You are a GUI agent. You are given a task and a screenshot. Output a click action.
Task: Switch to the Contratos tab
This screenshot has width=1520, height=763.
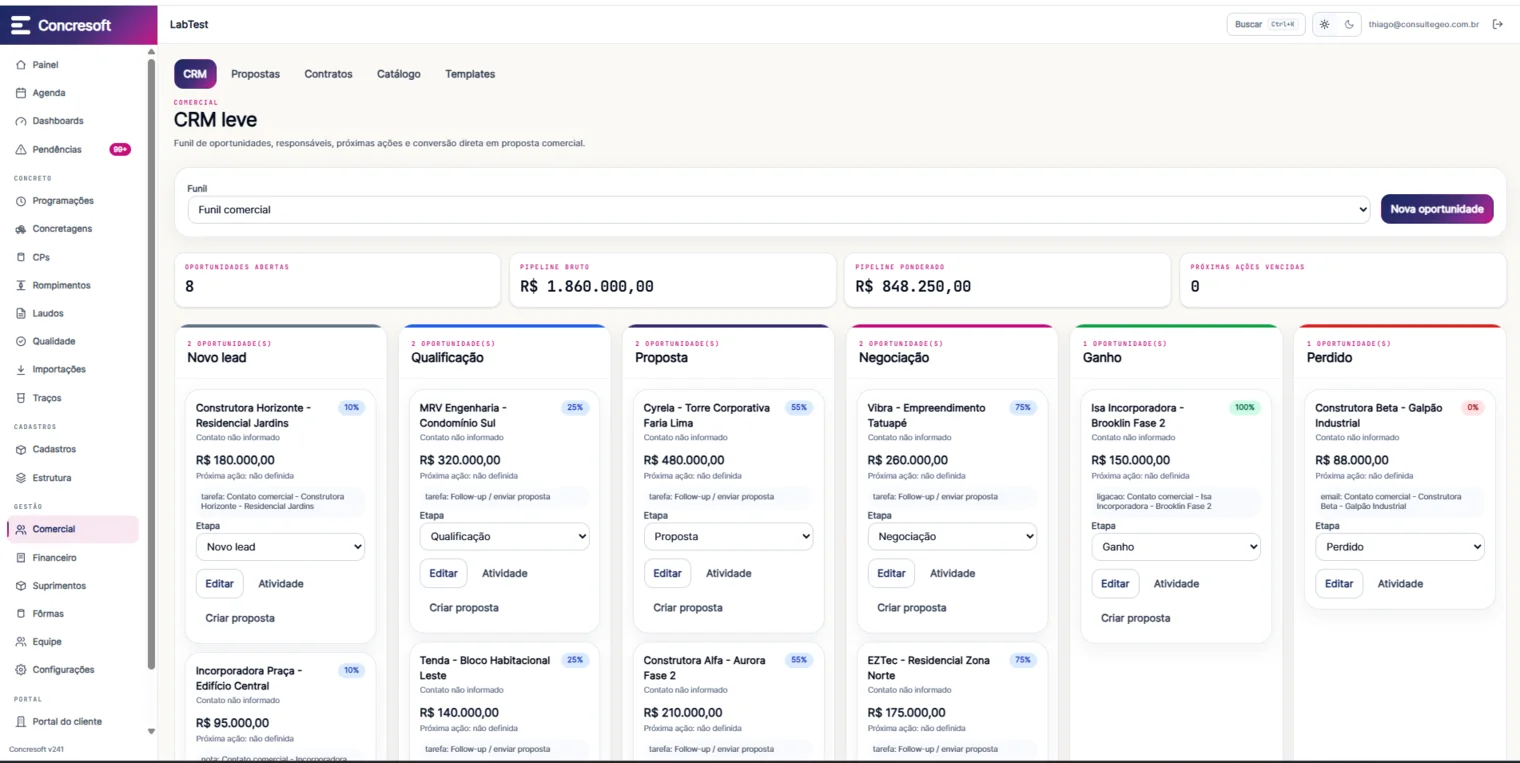pyautogui.click(x=328, y=74)
